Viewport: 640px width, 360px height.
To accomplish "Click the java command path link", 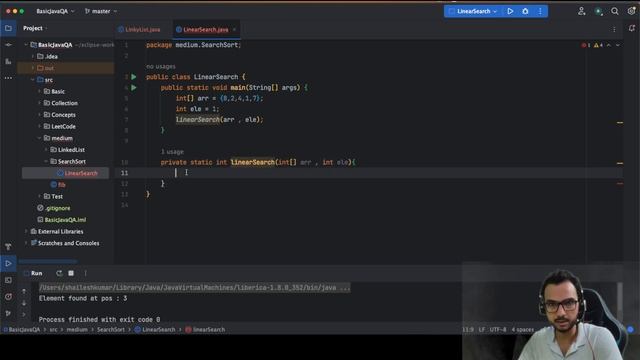I will click(194, 288).
